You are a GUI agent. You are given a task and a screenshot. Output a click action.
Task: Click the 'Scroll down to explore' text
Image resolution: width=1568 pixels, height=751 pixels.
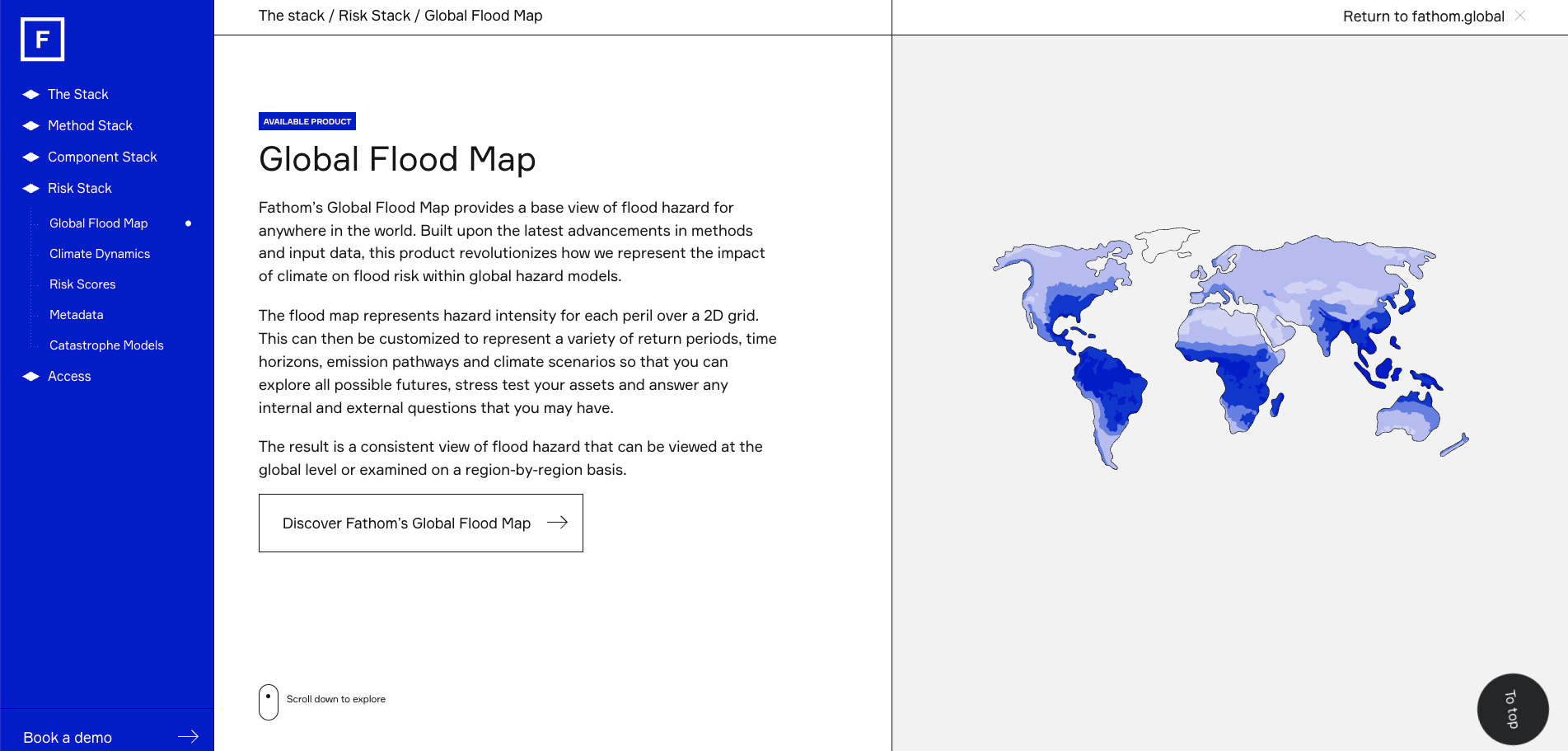tap(336, 699)
